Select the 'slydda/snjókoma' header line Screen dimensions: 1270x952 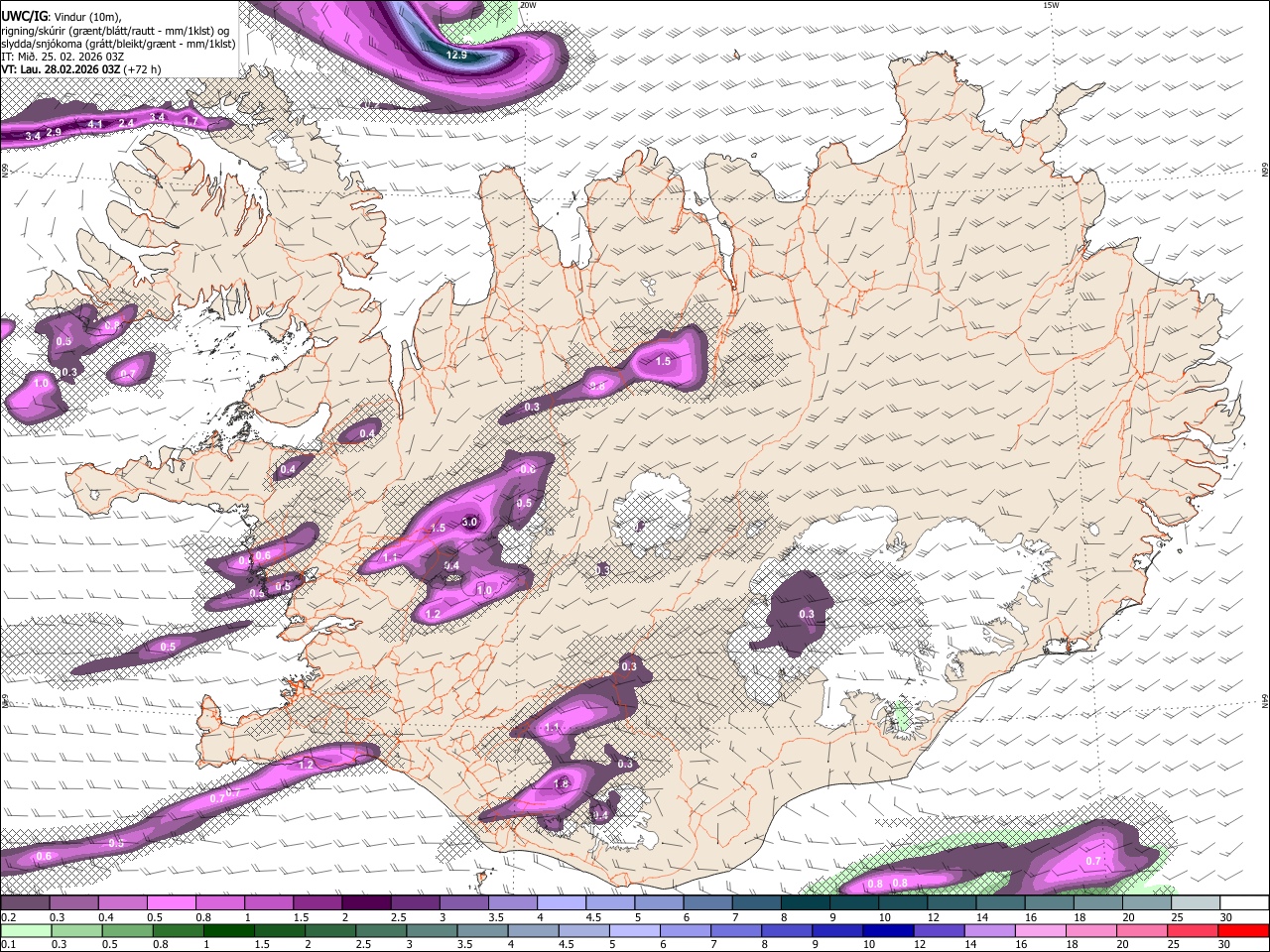pos(118,44)
